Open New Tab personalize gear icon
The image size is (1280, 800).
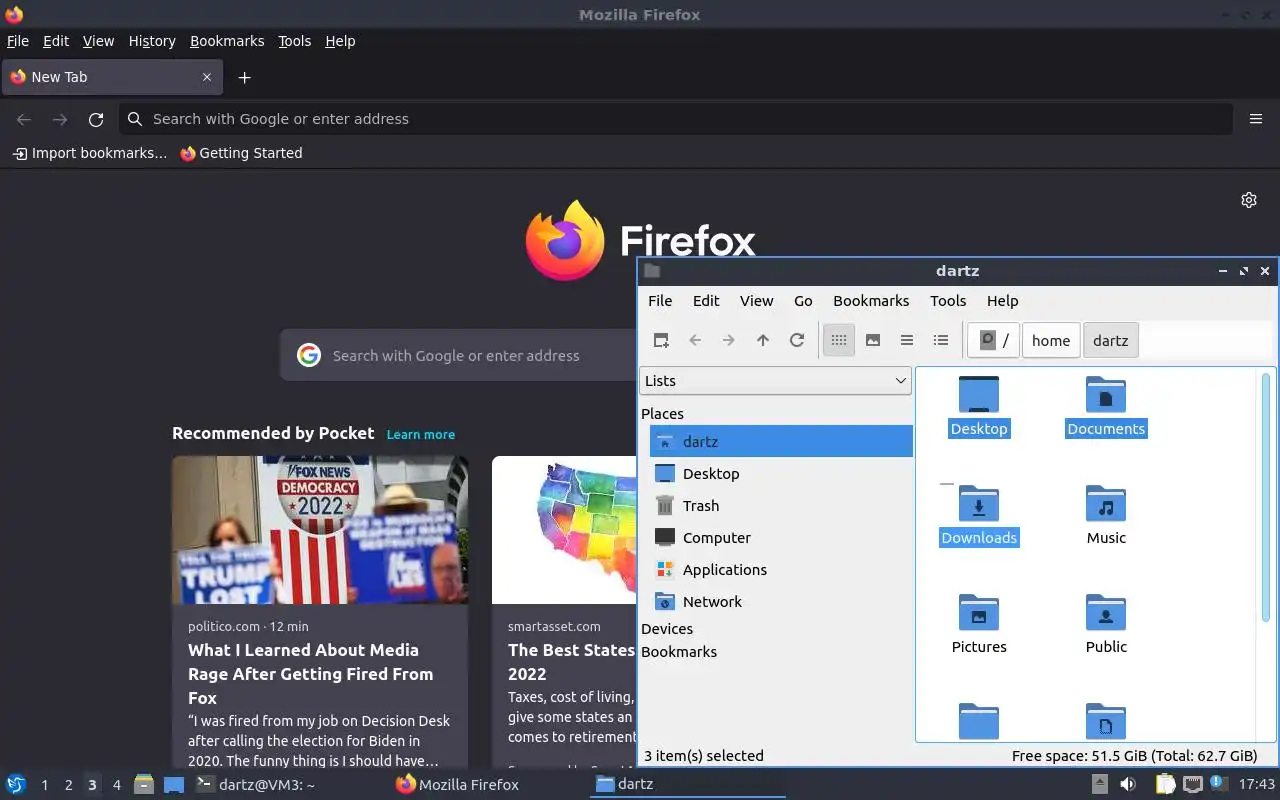coord(1249,200)
